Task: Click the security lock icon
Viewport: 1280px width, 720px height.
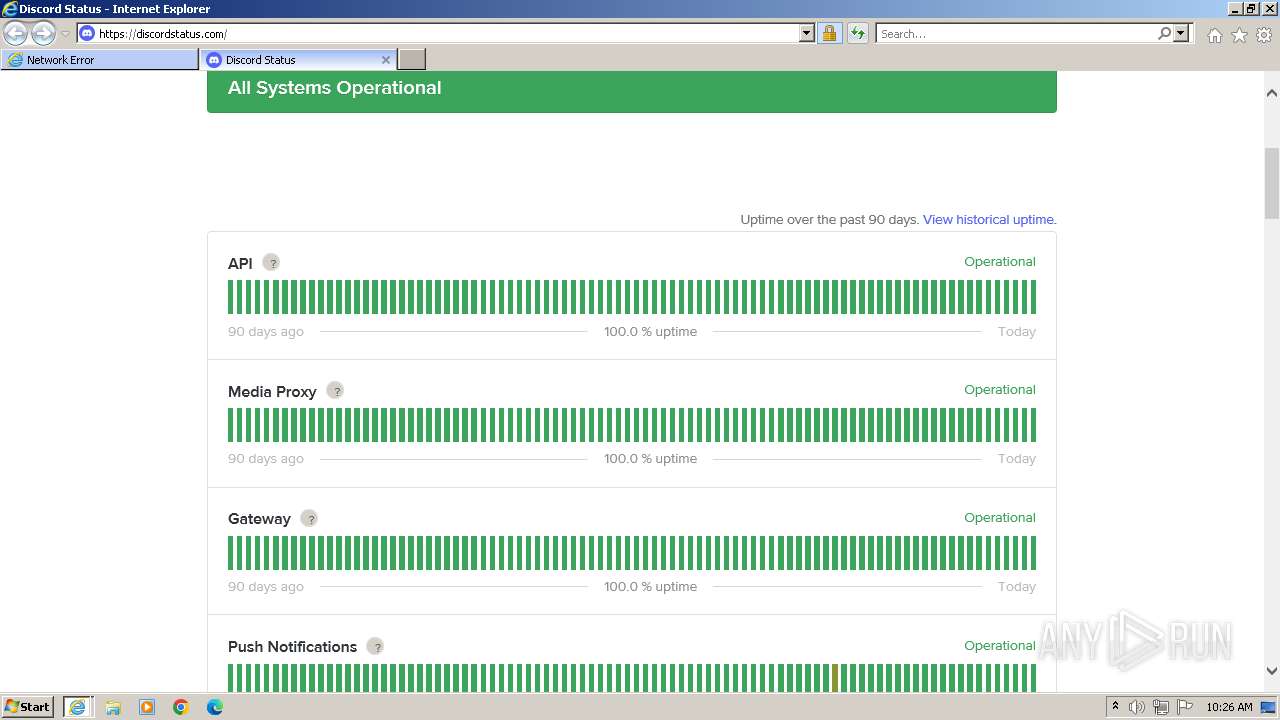Action: coord(829,33)
